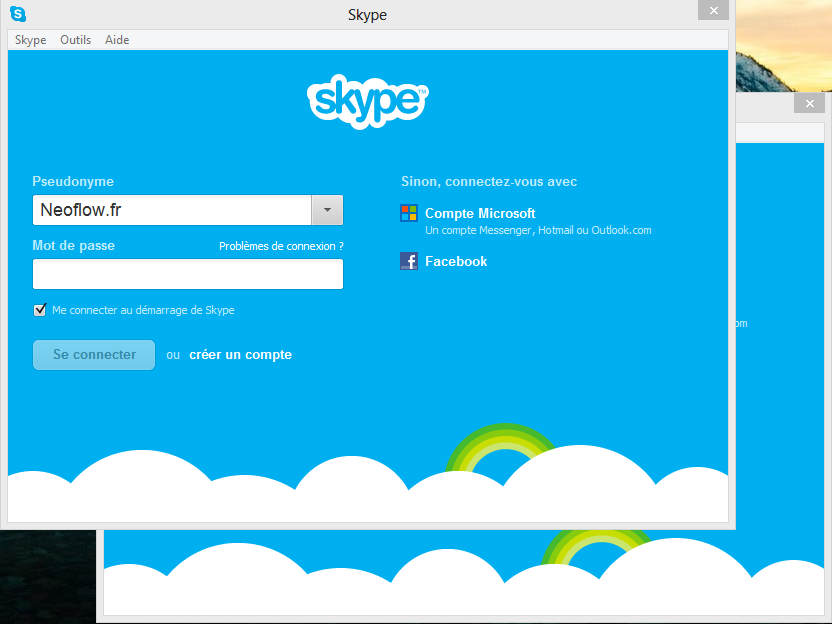The height and width of the screenshot is (624, 832).
Task: Click the large Skype cloud logo
Action: click(368, 100)
